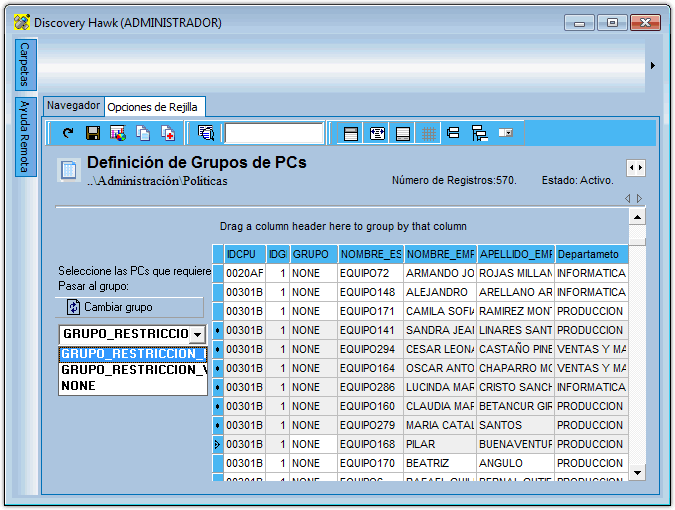
Task: Open the Ayuda Remota side tab
Action: 25,137
